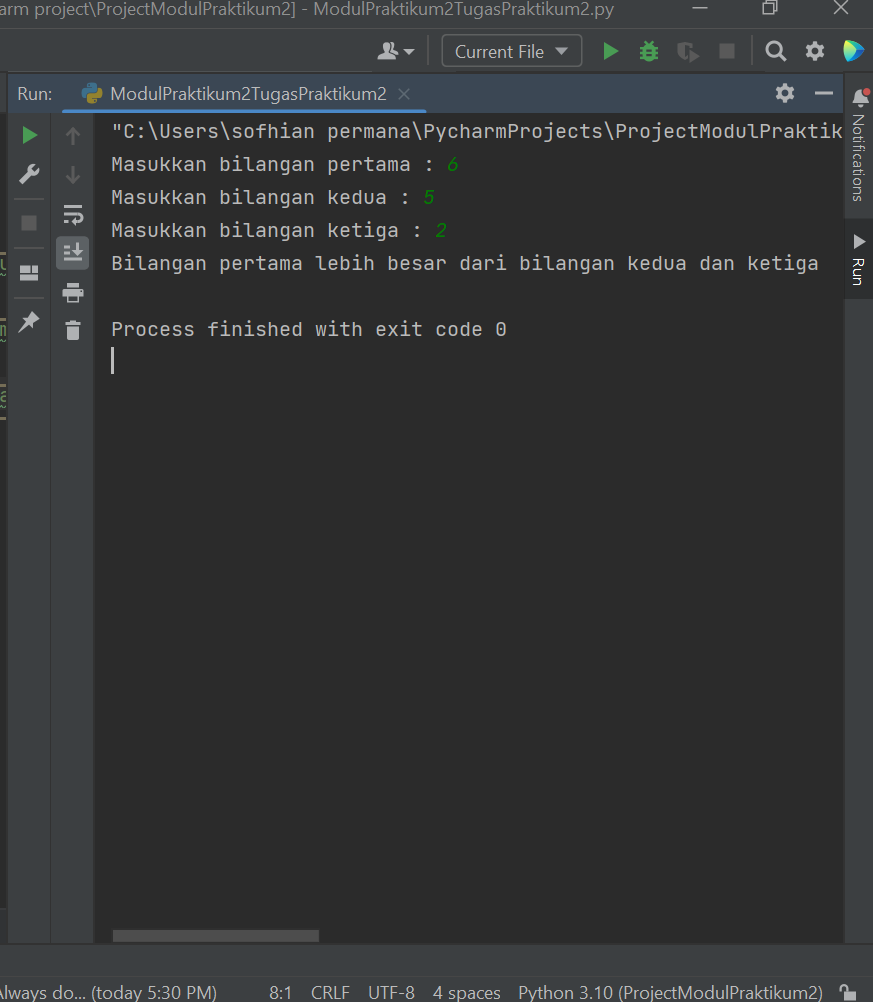Viewport: 873px width, 1002px height.
Task: Pin the Run tab
Action: click(x=29, y=321)
